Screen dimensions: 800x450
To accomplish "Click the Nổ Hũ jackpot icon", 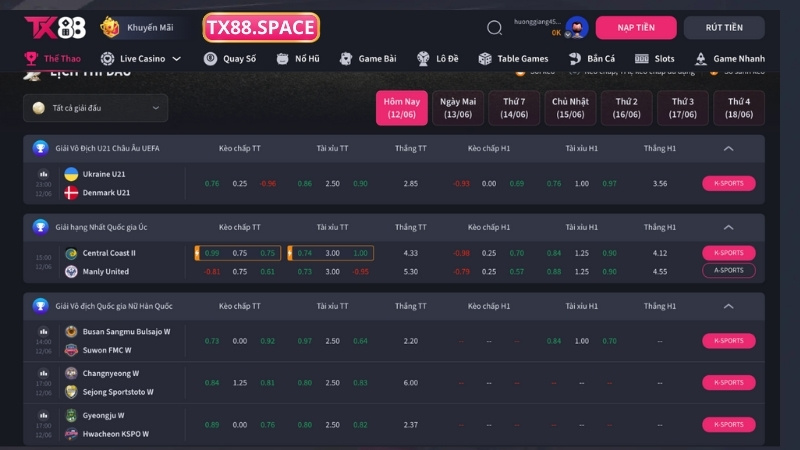I will point(282,59).
